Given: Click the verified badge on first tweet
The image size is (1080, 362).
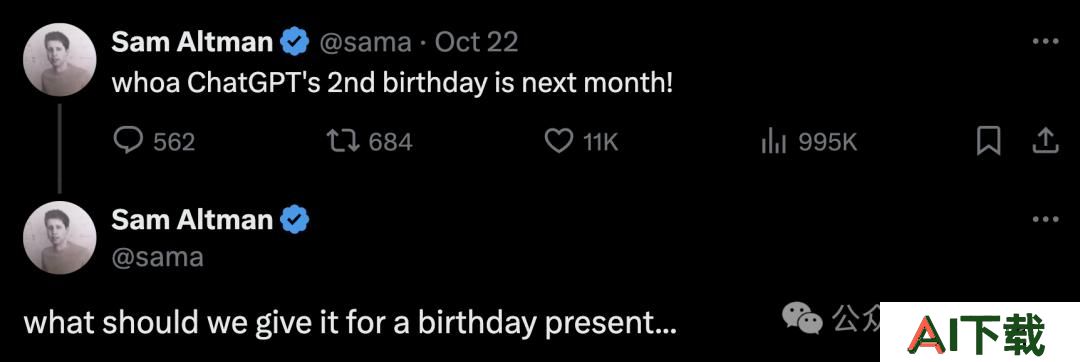Looking at the screenshot, I should tap(295, 43).
